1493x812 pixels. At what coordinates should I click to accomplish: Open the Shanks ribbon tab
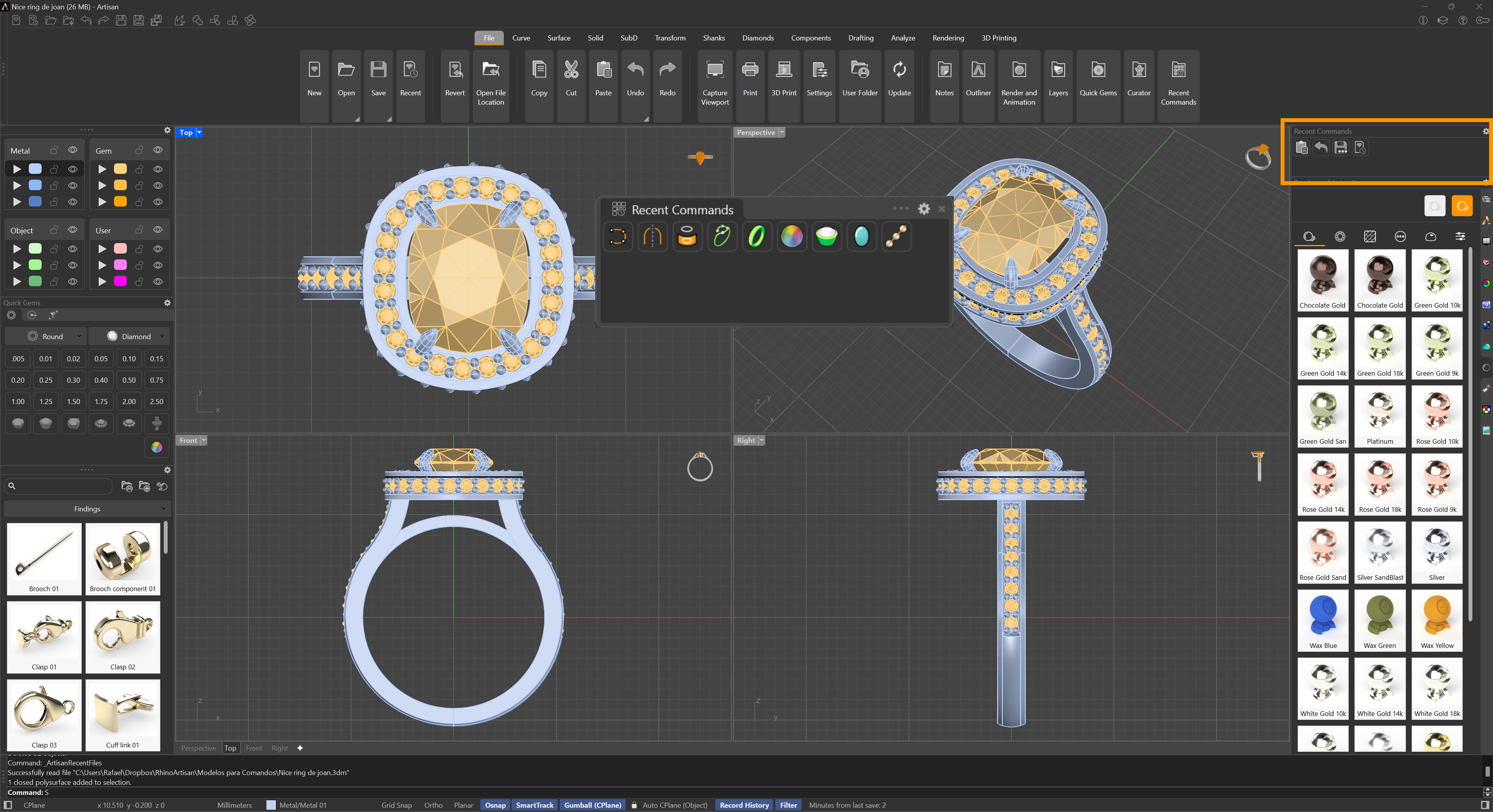click(713, 38)
